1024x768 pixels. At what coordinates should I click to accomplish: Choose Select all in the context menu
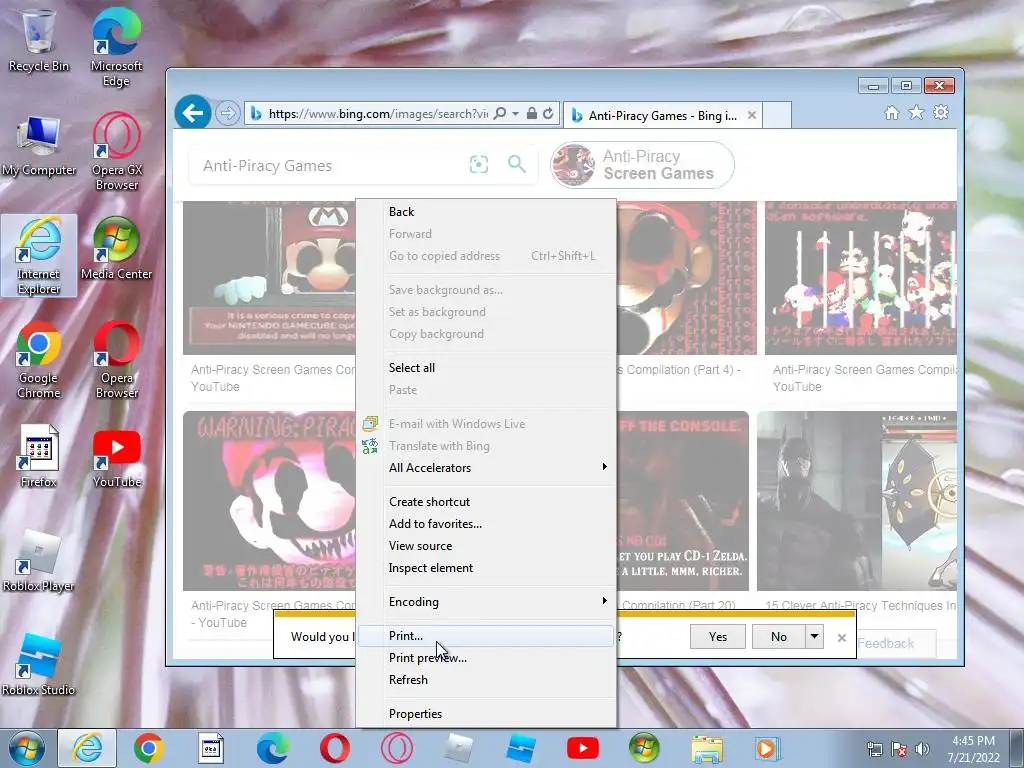[486, 368]
